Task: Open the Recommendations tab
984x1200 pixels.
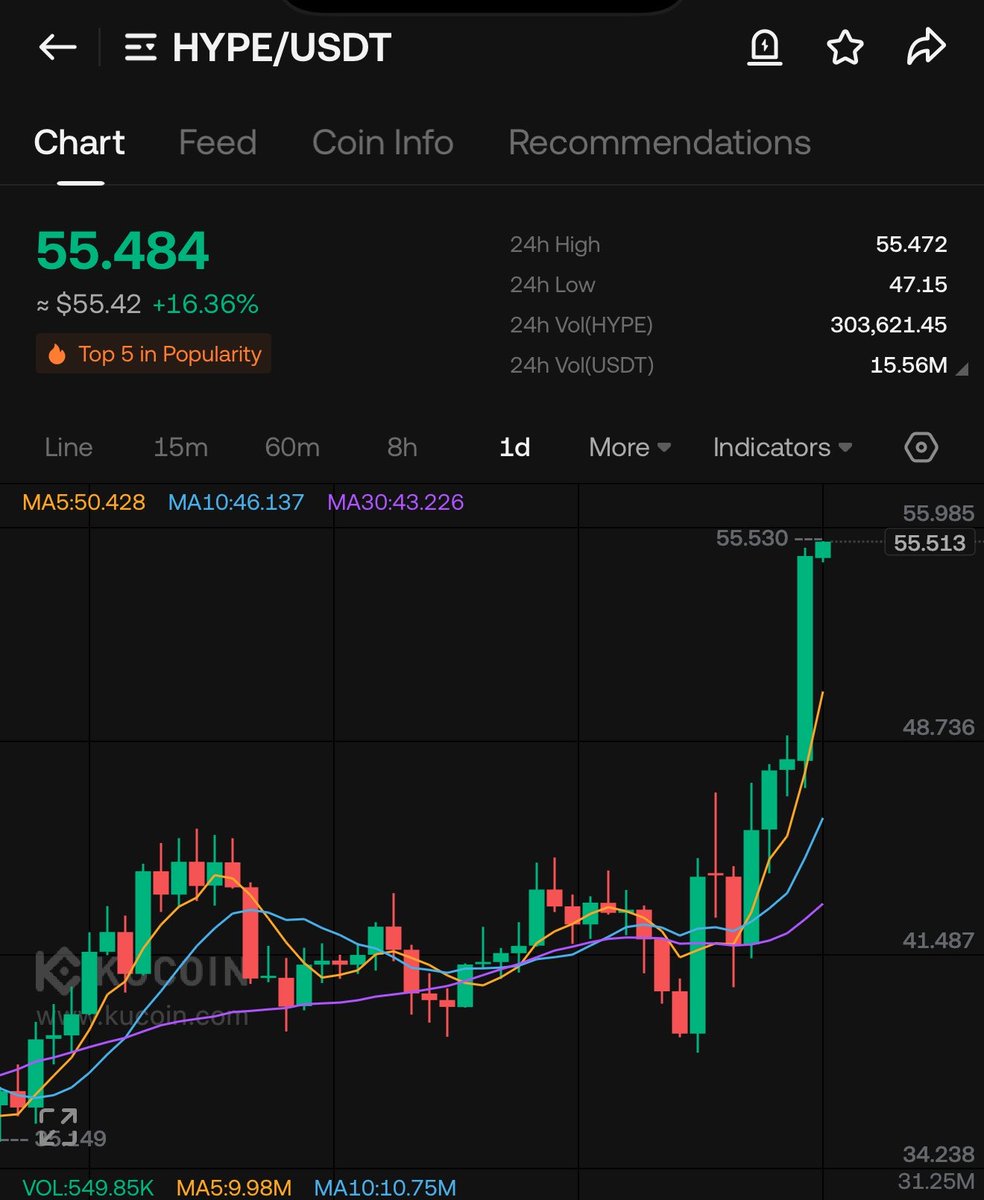Action: click(x=659, y=142)
